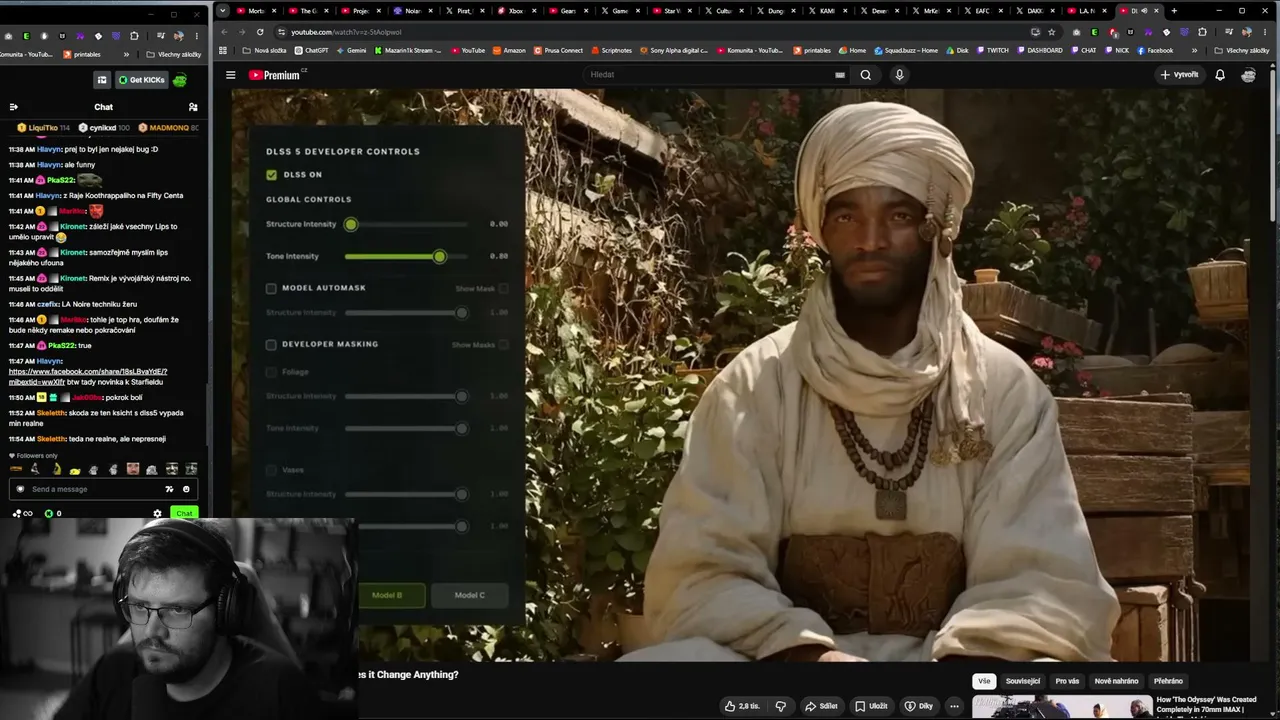Tick the Vases mask checkbox
The image size is (1280, 720).
(x=271, y=470)
